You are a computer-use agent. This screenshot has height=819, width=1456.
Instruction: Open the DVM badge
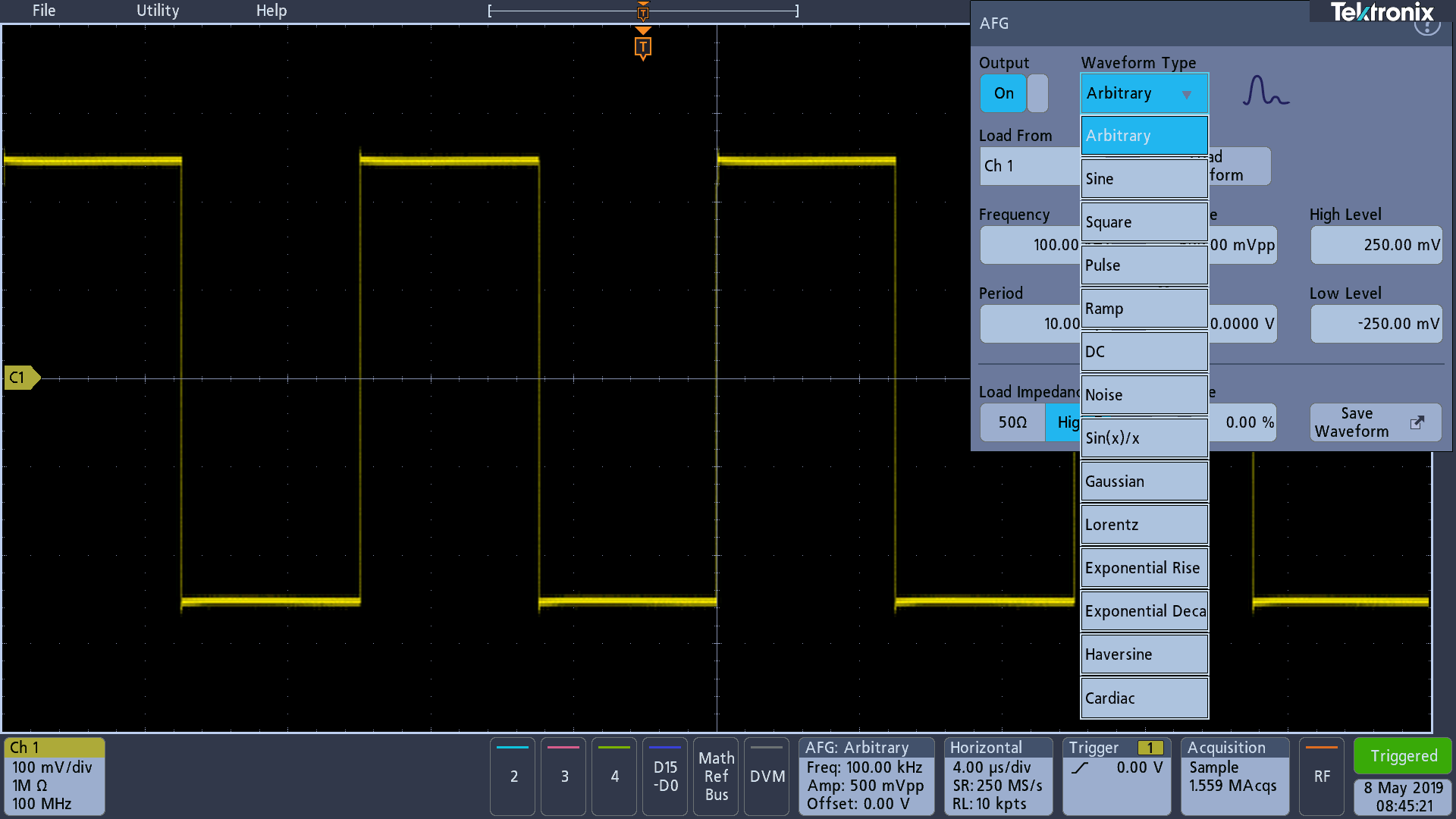coord(767,776)
